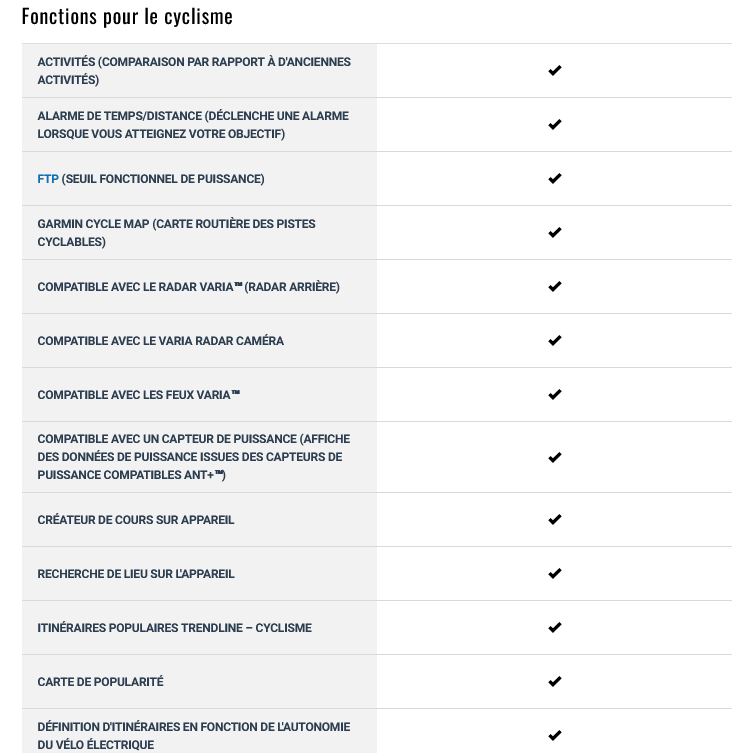Click checkmark for Itinéraires populaires Trendline
The image size is (752, 753).
(555, 628)
